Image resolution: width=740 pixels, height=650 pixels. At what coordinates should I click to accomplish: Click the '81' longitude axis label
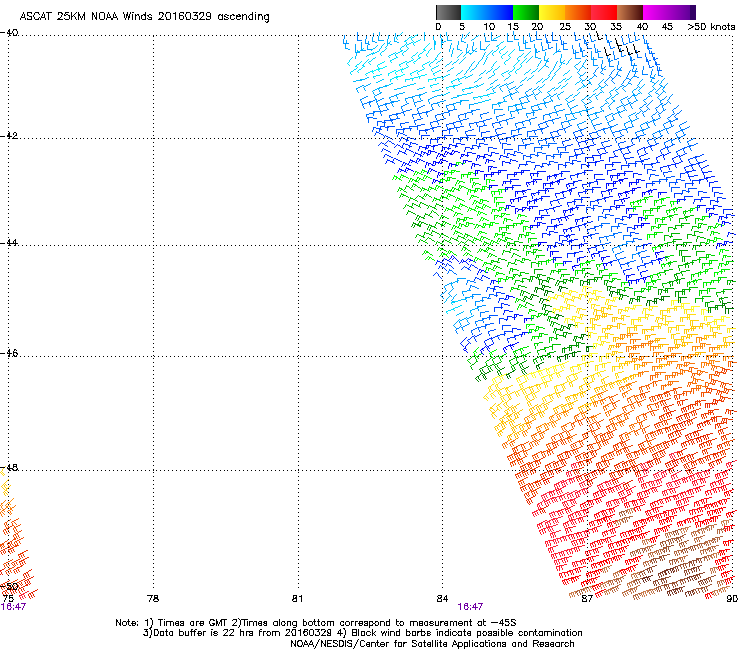tap(297, 599)
